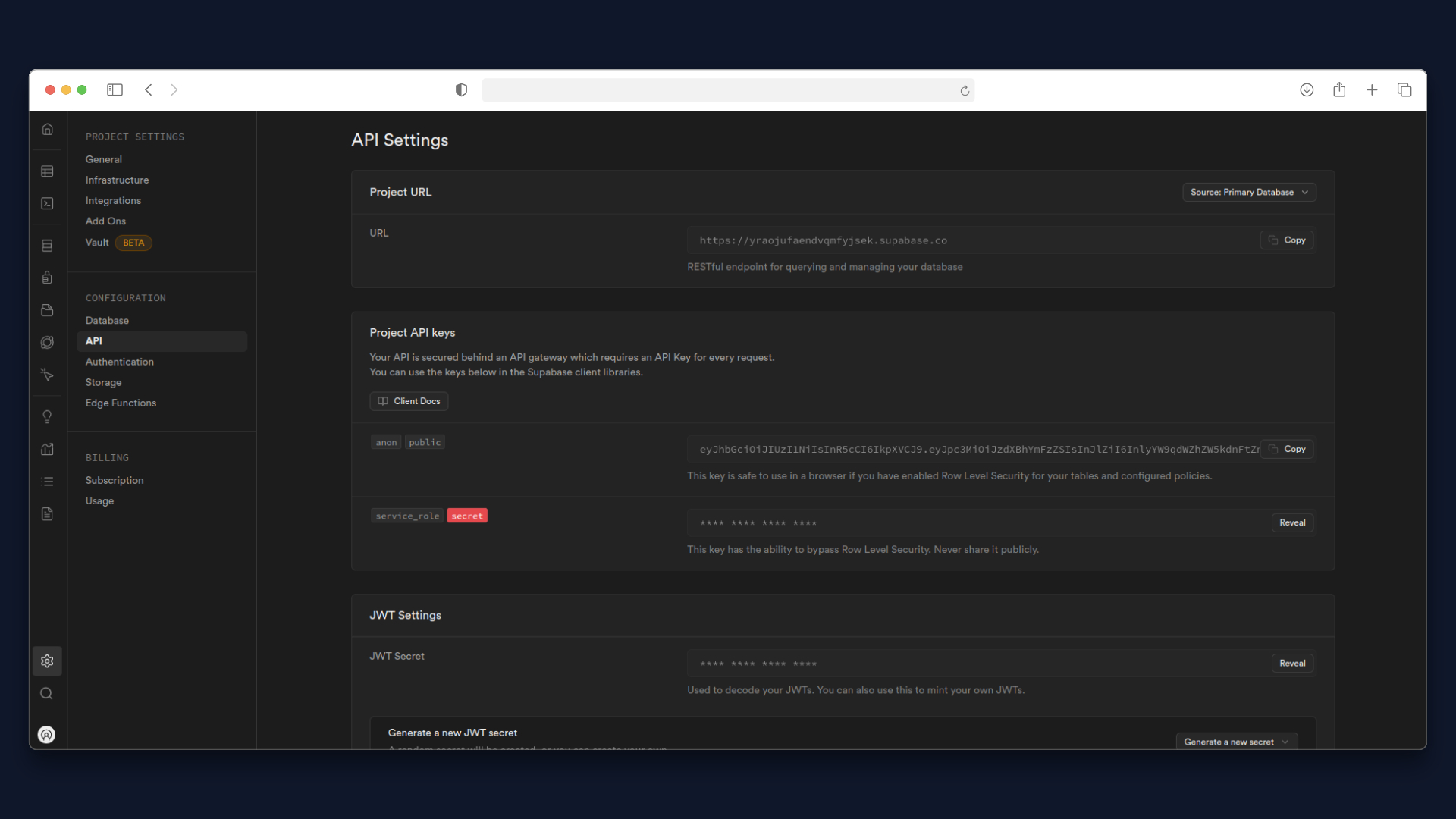The height and width of the screenshot is (819, 1456).
Task: Click the 'JWT Settings' heading
Action: 405,615
